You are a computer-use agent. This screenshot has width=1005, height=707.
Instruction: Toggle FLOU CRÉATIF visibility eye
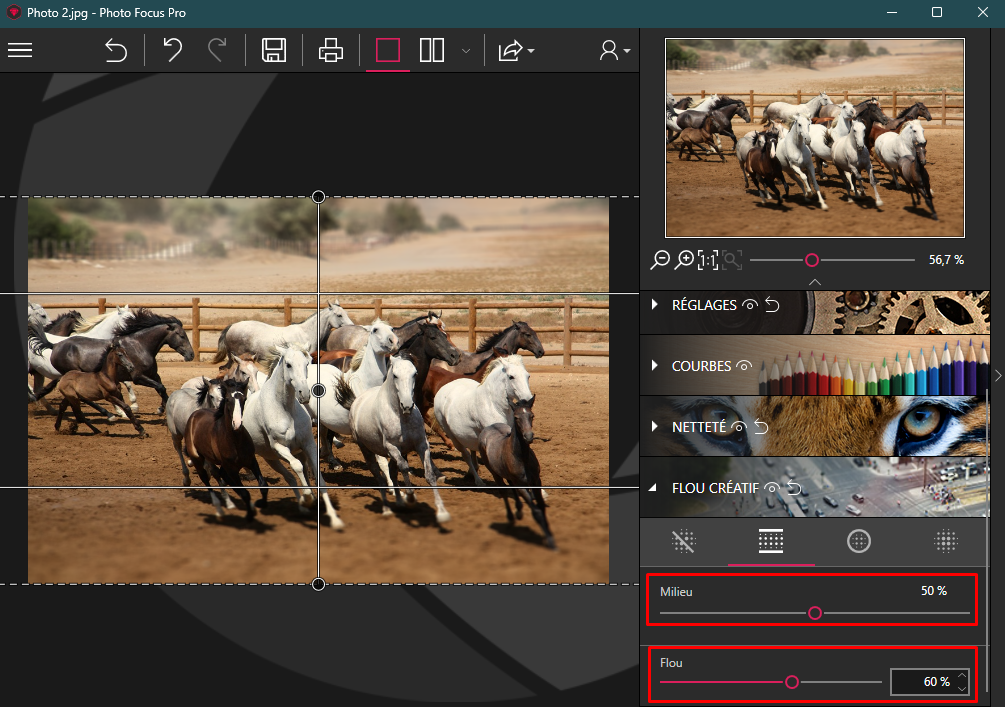point(772,488)
